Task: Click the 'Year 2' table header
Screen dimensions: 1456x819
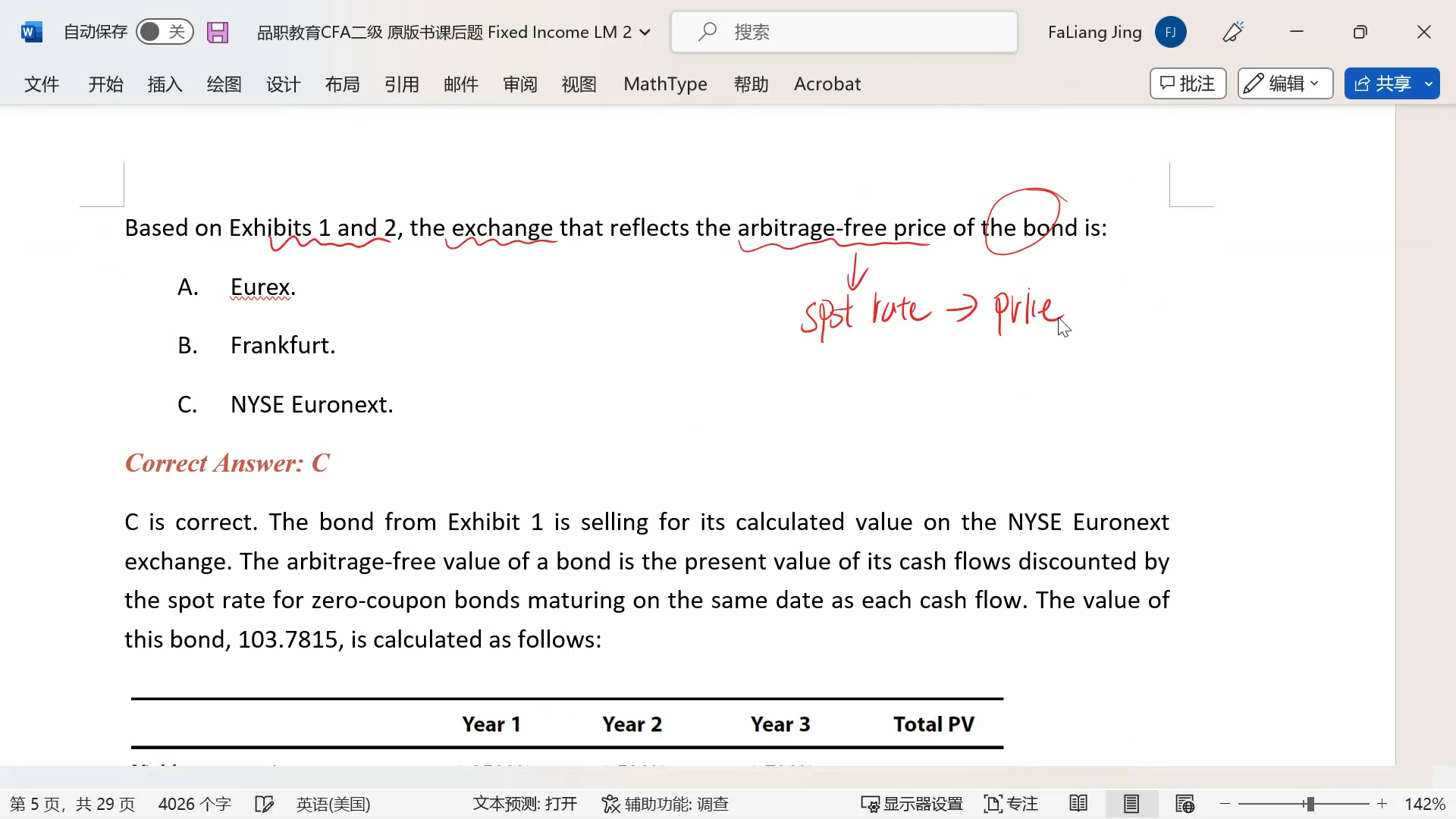Action: pos(632,724)
